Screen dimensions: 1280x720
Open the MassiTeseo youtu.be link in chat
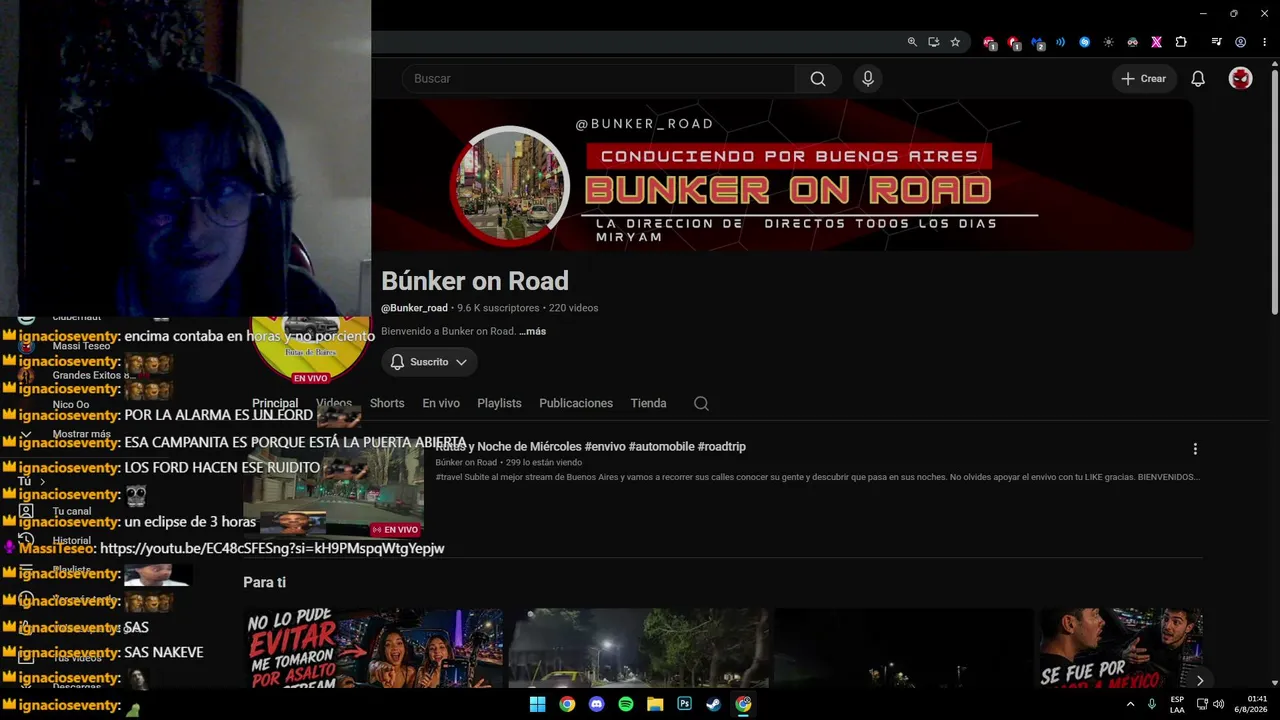tap(272, 548)
